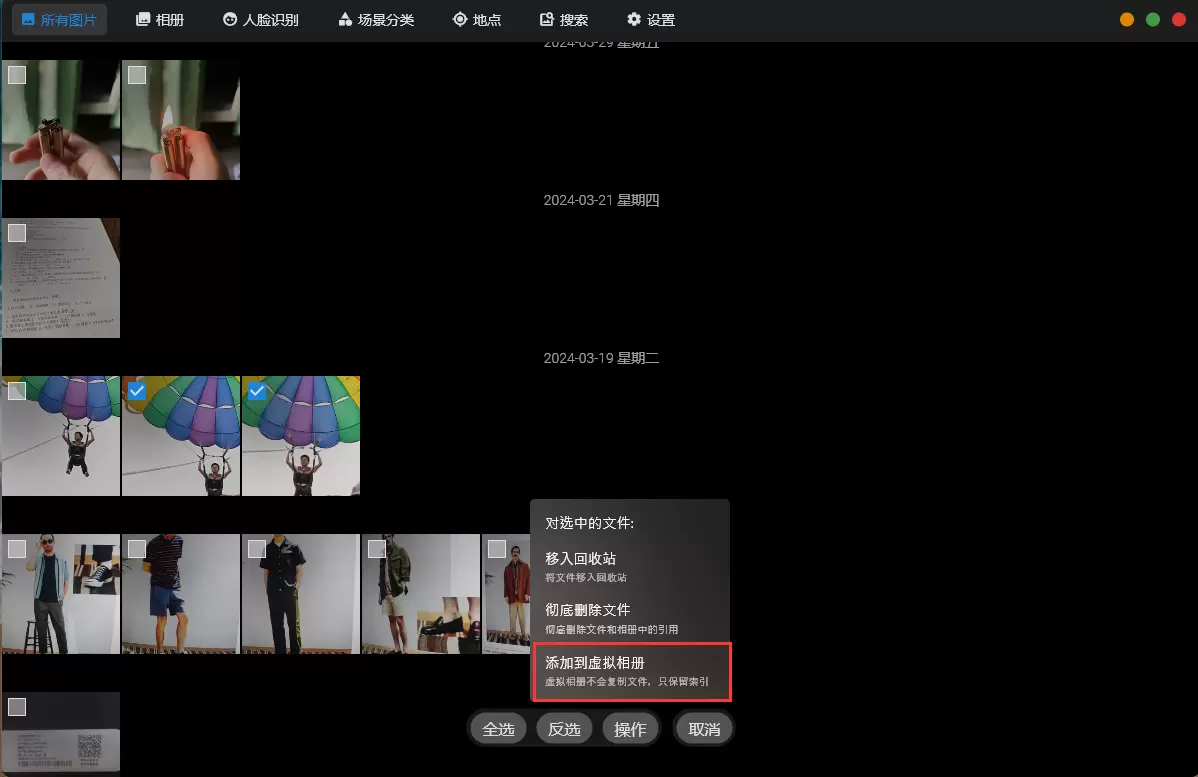Viewport: 1198px width, 777px height.
Task: Click the 反选 button
Action: pos(565,730)
